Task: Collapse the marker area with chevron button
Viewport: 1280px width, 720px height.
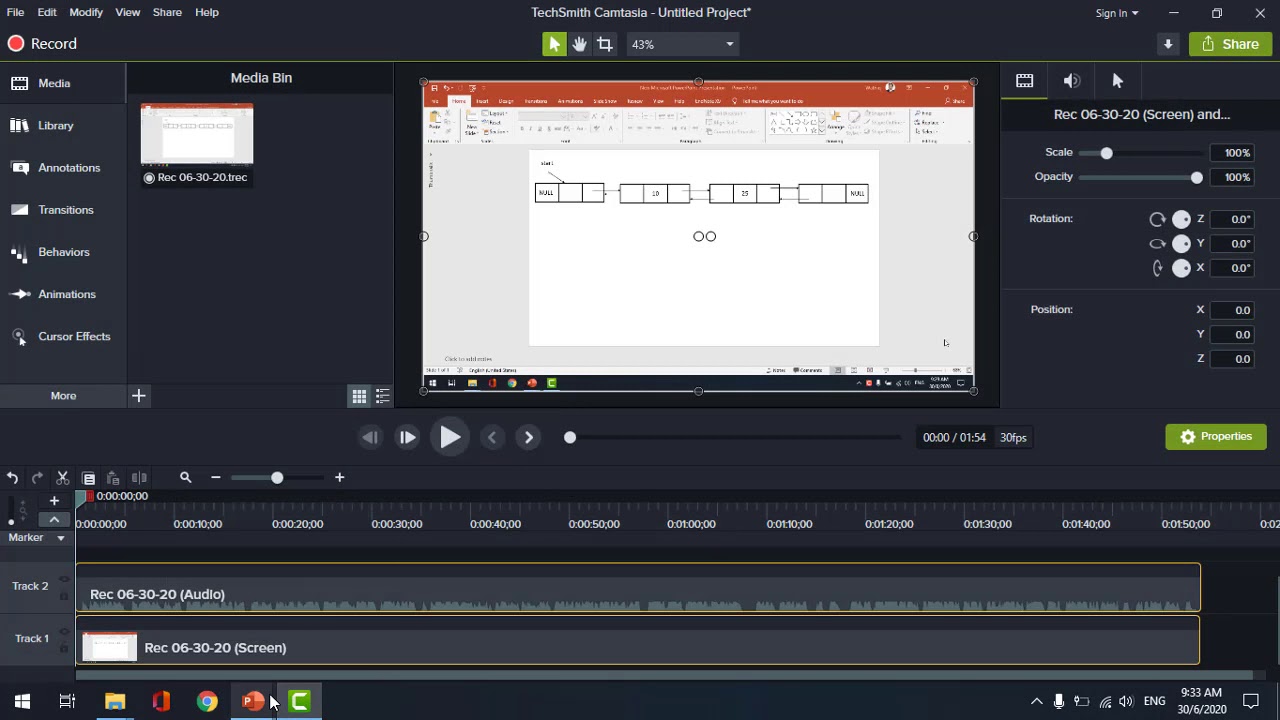Action: click(x=54, y=520)
